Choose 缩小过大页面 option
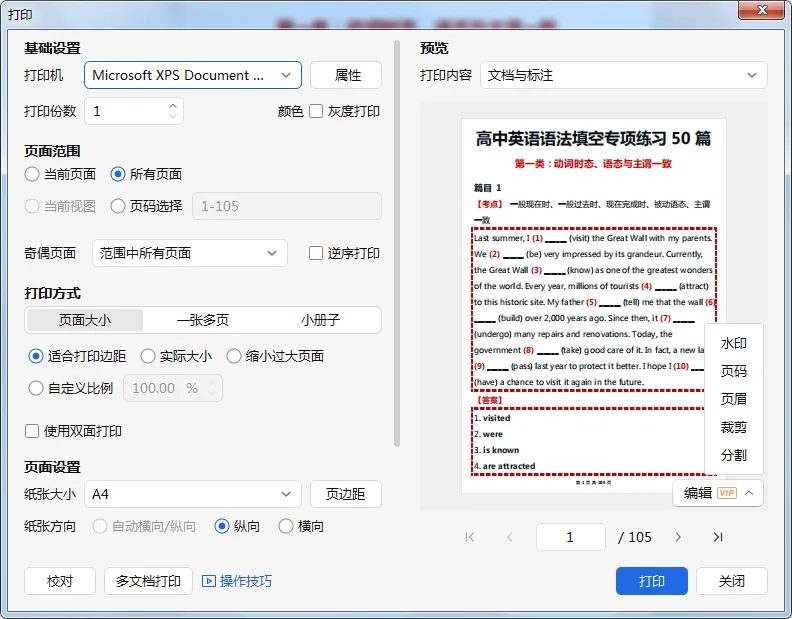The width and height of the screenshot is (792, 619). pos(233,356)
